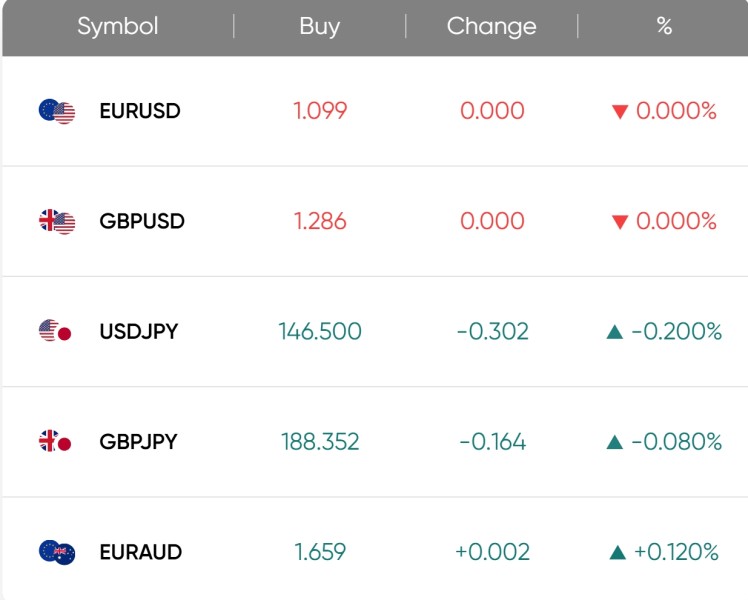This screenshot has height=600, width=748.
Task: Open the EURUSD symbol name
Action: click(140, 111)
